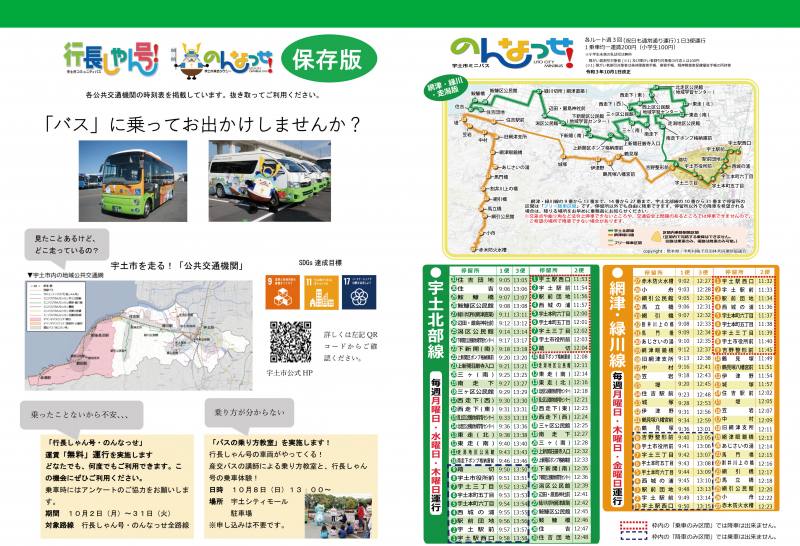Select the 網津・緑川・走潟版 green label on the route map
The width and height of the screenshot is (800, 546).
tap(445, 88)
